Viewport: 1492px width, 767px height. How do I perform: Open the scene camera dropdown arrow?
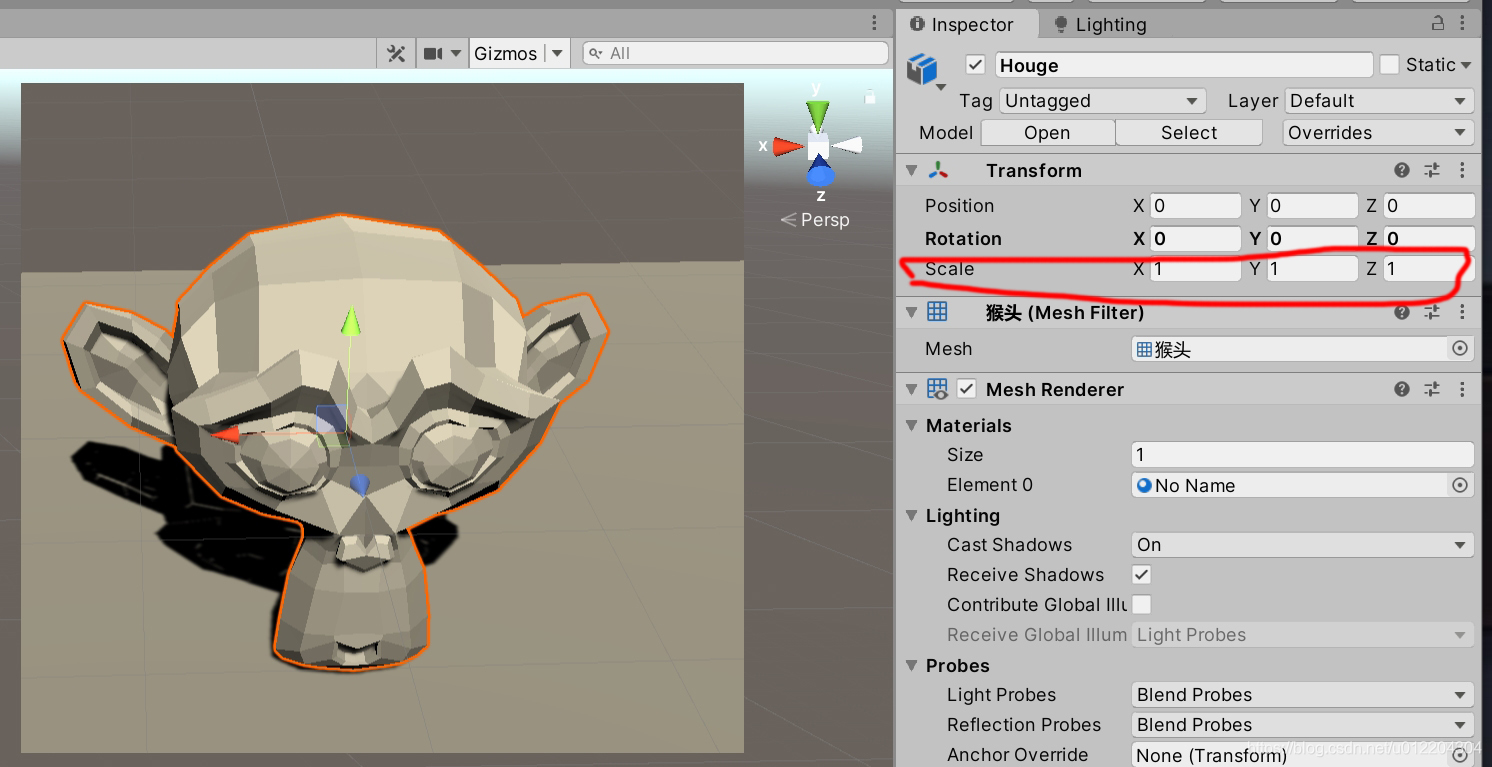tap(456, 53)
